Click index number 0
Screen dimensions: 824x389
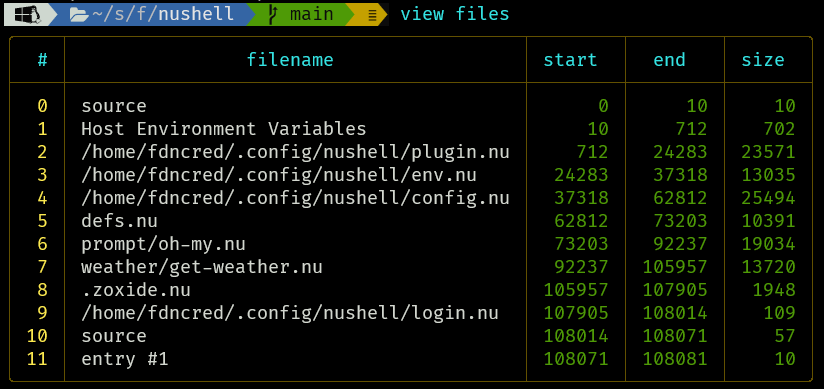click(x=43, y=106)
